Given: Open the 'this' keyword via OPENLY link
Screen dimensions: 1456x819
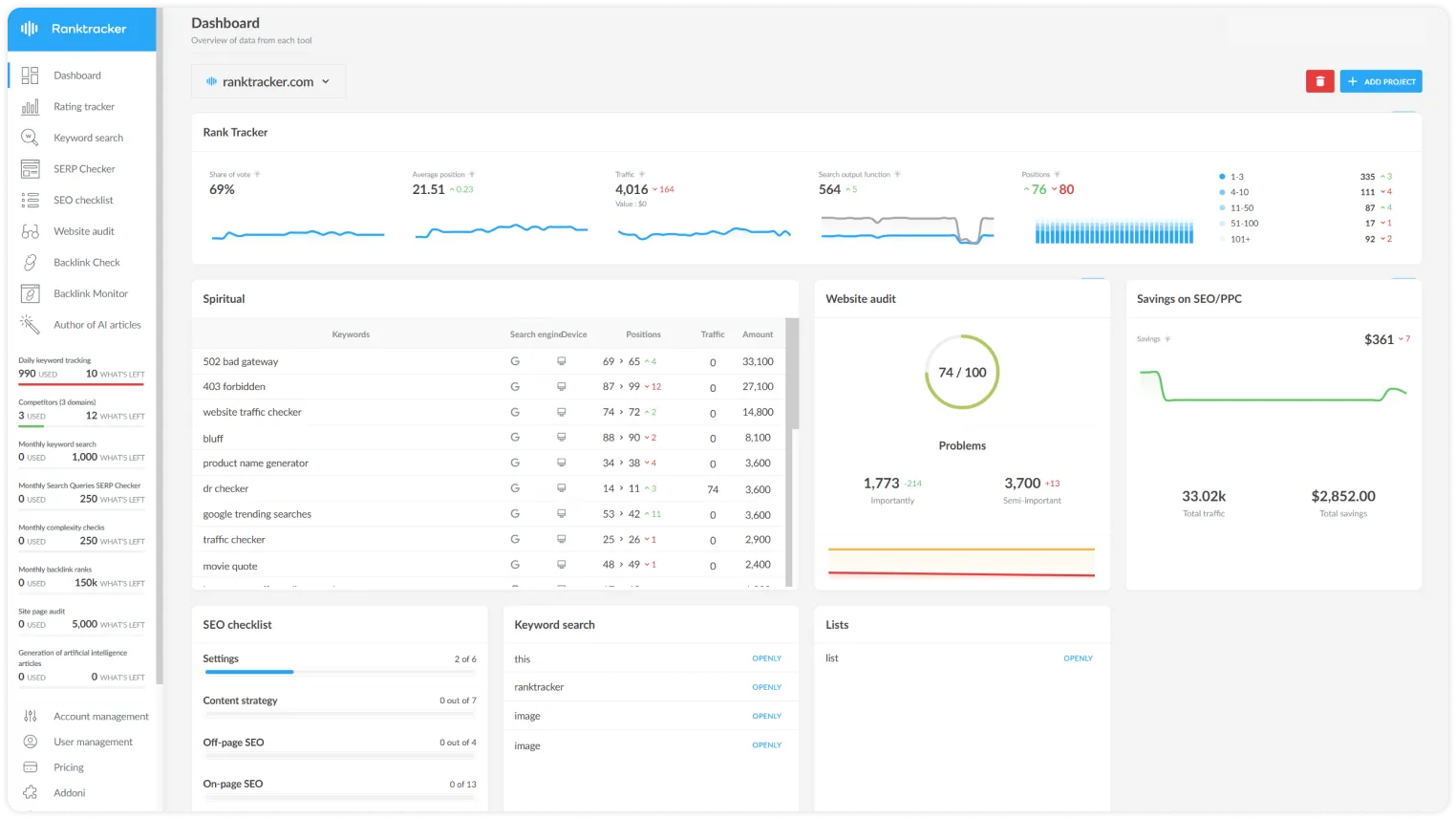Looking at the screenshot, I should coord(766,658).
